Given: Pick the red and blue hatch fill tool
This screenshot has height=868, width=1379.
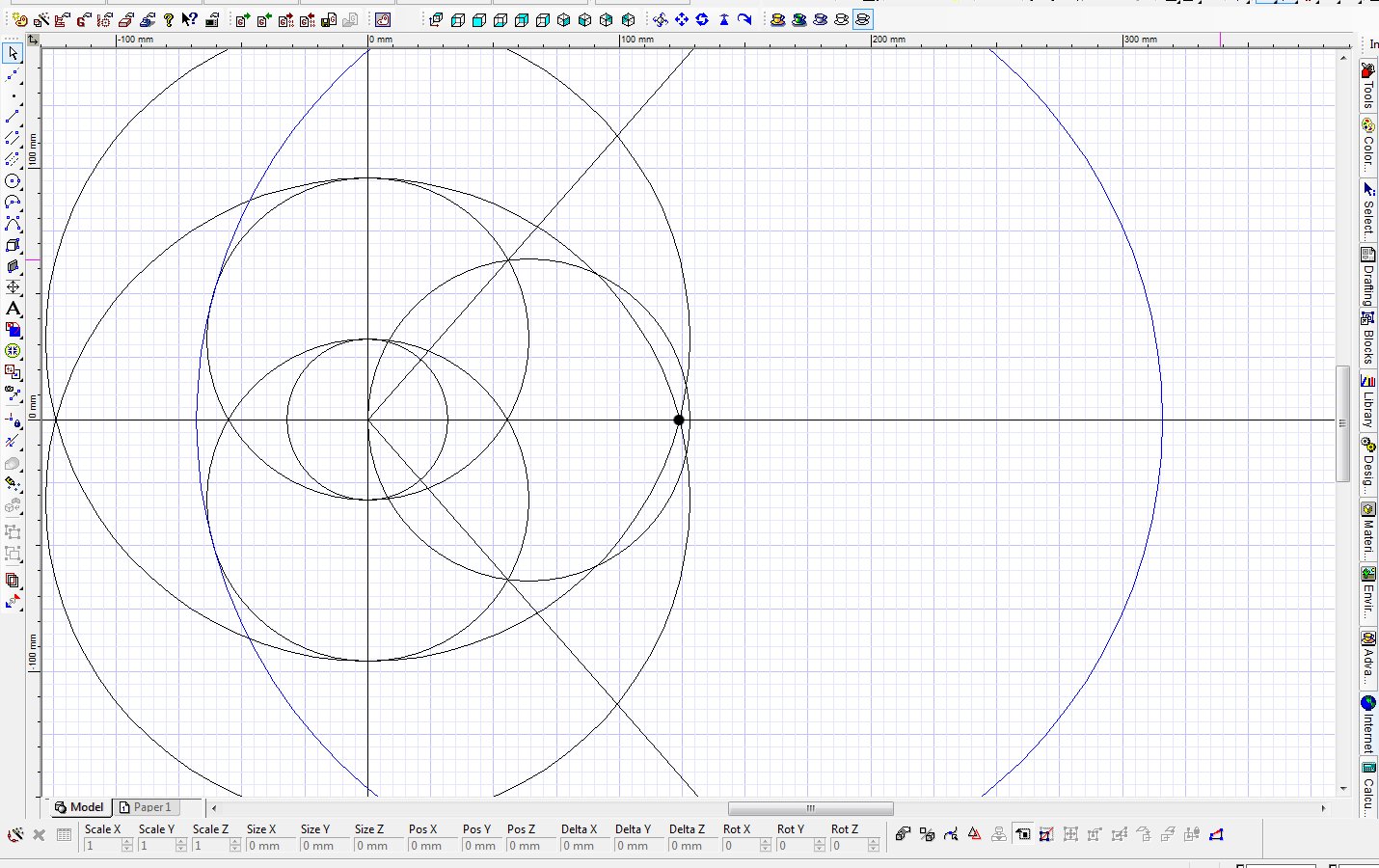Looking at the screenshot, I should click(x=13, y=330).
